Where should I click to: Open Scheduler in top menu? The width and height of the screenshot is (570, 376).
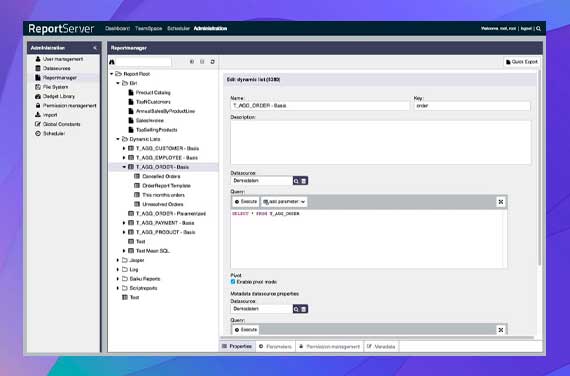(x=178, y=28)
